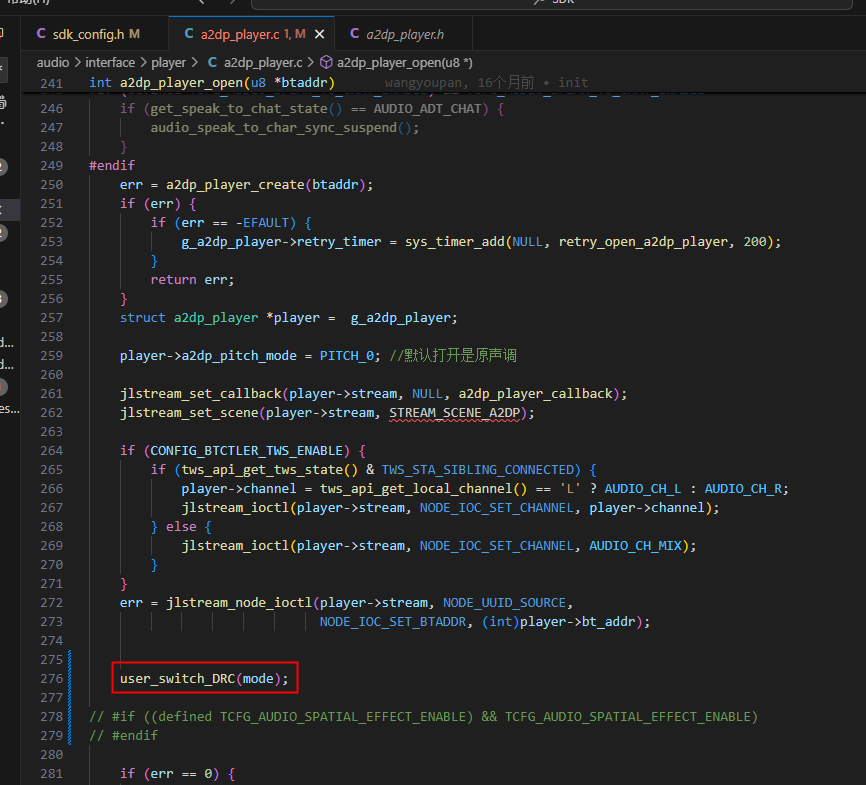This screenshot has width=866, height=785.
Task: Click the git blame note by wangyoupan
Action: click(487, 83)
